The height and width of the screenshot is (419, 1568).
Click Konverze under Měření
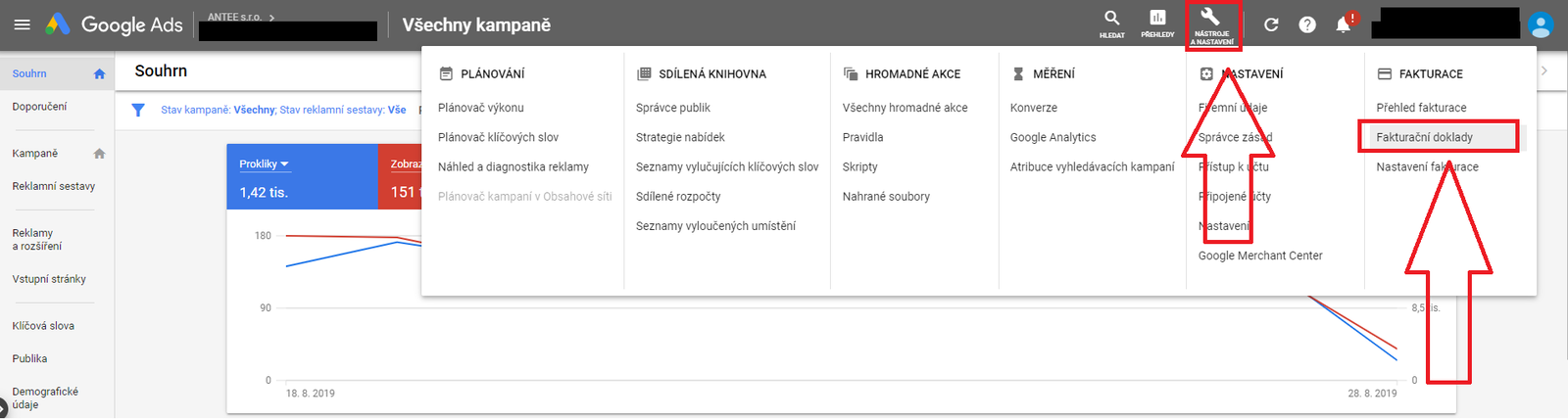[x=1034, y=108]
